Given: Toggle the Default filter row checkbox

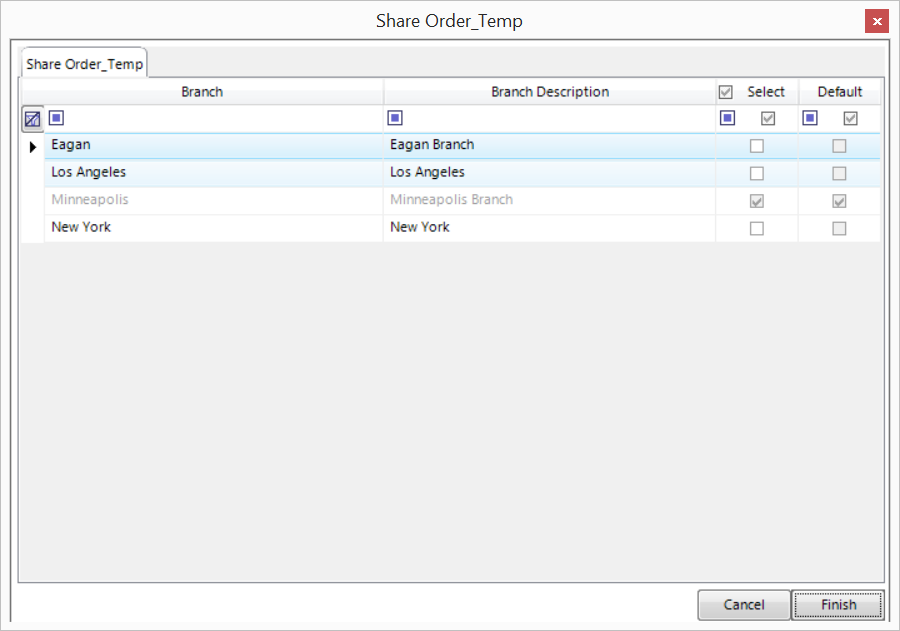Looking at the screenshot, I should pos(850,118).
